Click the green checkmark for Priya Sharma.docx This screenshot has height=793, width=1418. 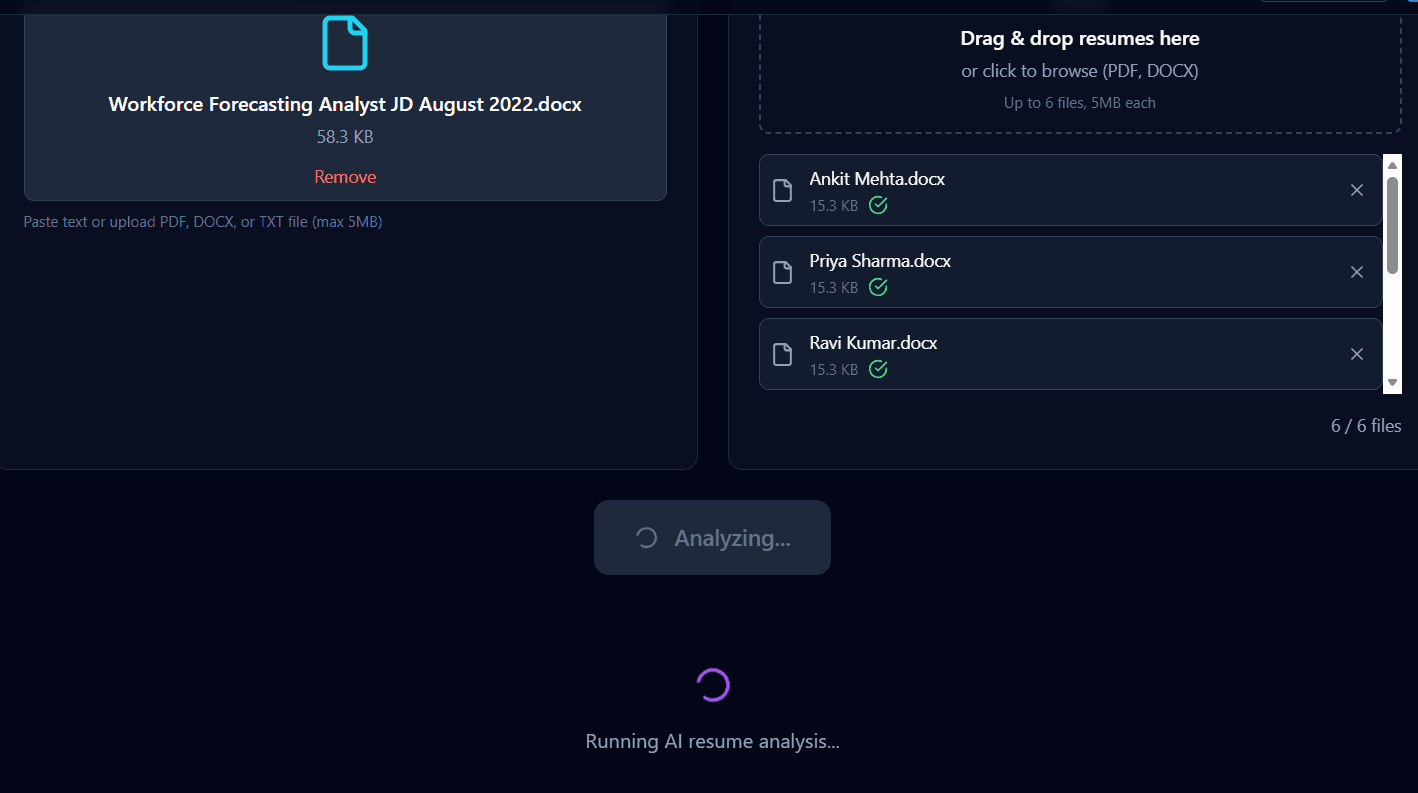(x=878, y=287)
